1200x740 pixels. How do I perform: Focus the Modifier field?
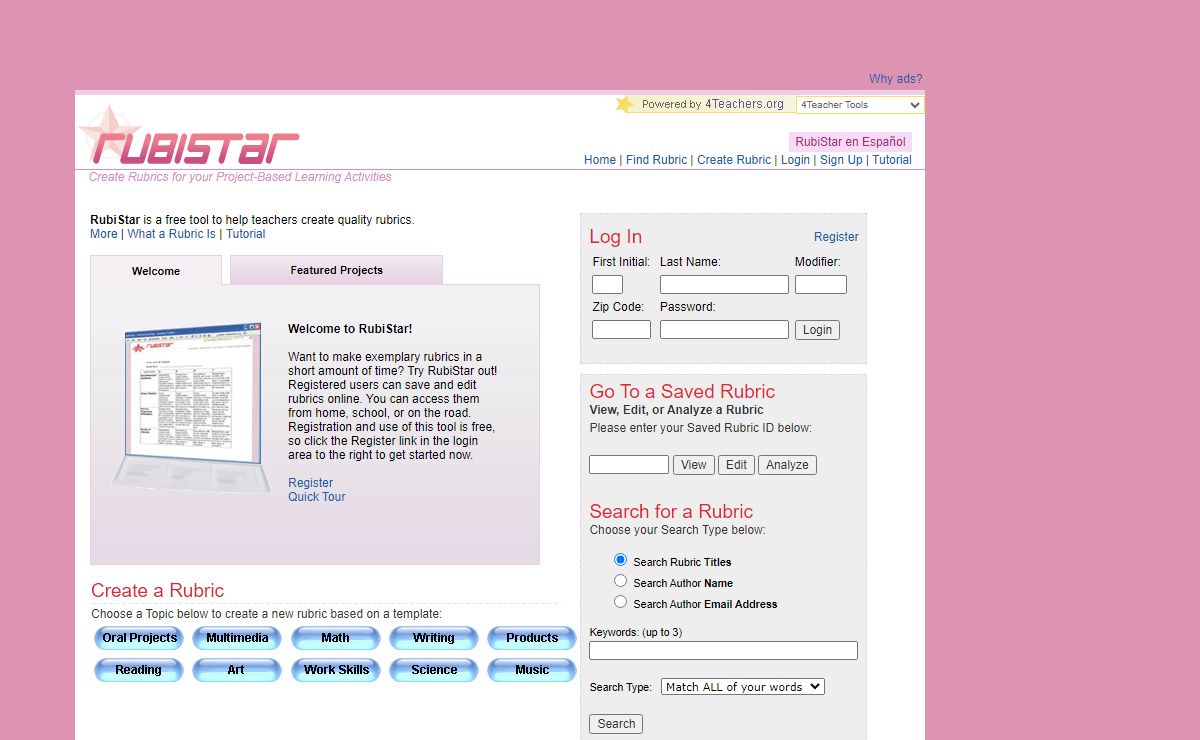tap(821, 285)
